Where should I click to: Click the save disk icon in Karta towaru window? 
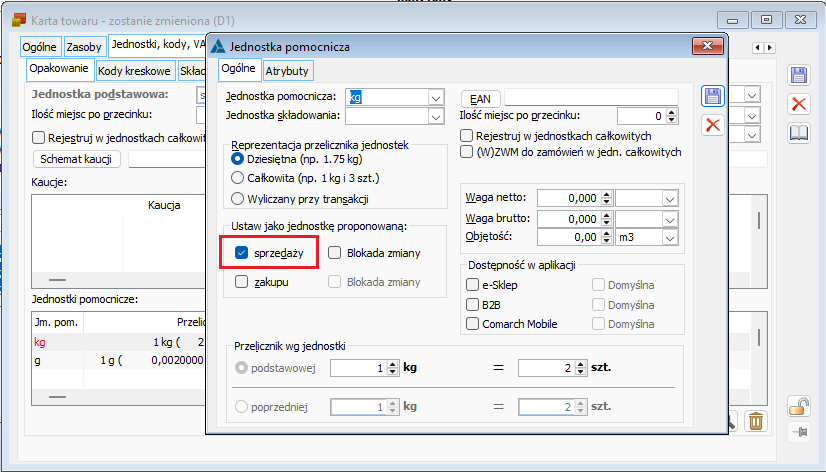(799, 75)
